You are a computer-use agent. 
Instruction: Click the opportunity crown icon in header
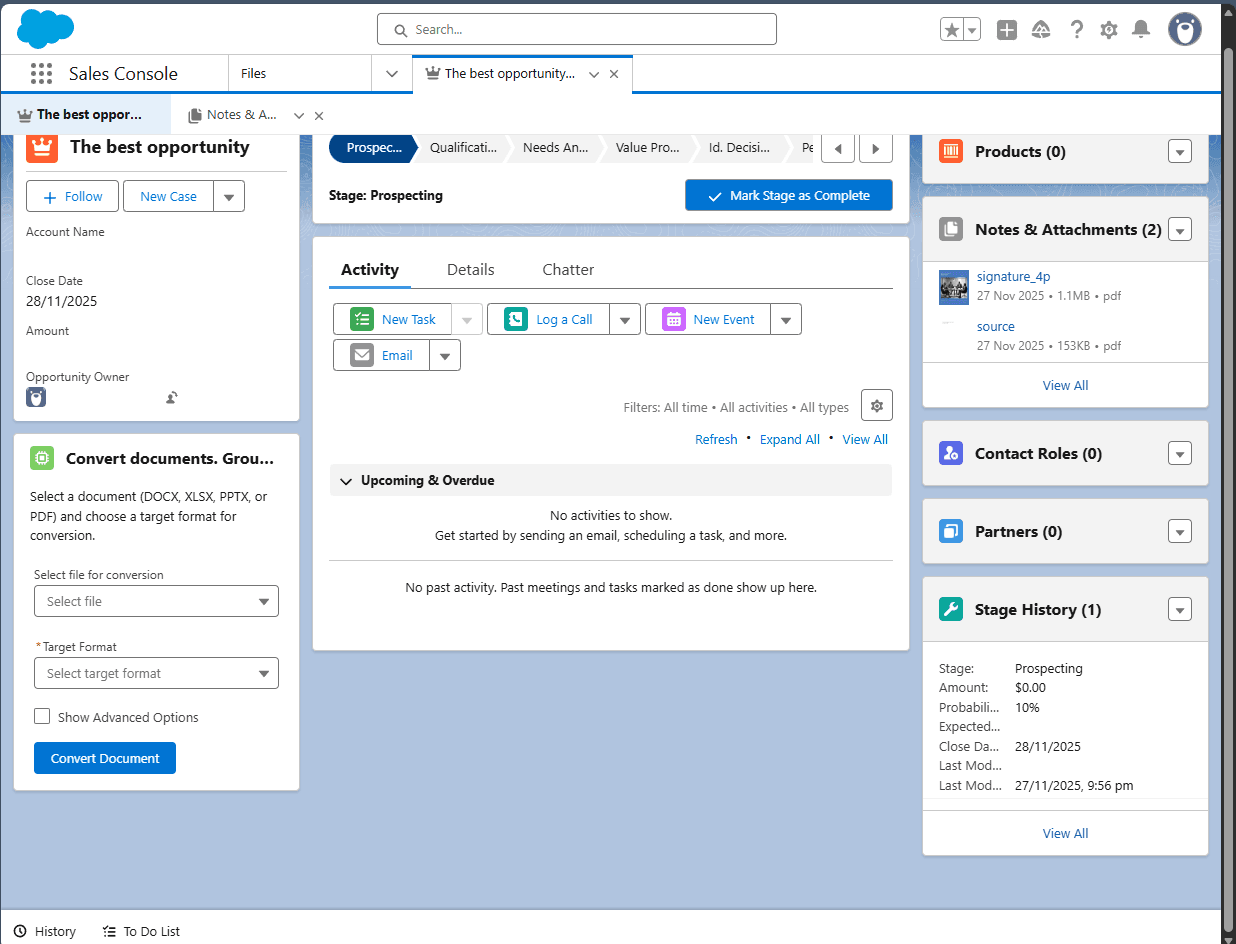pyautogui.click(x=42, y=147)
